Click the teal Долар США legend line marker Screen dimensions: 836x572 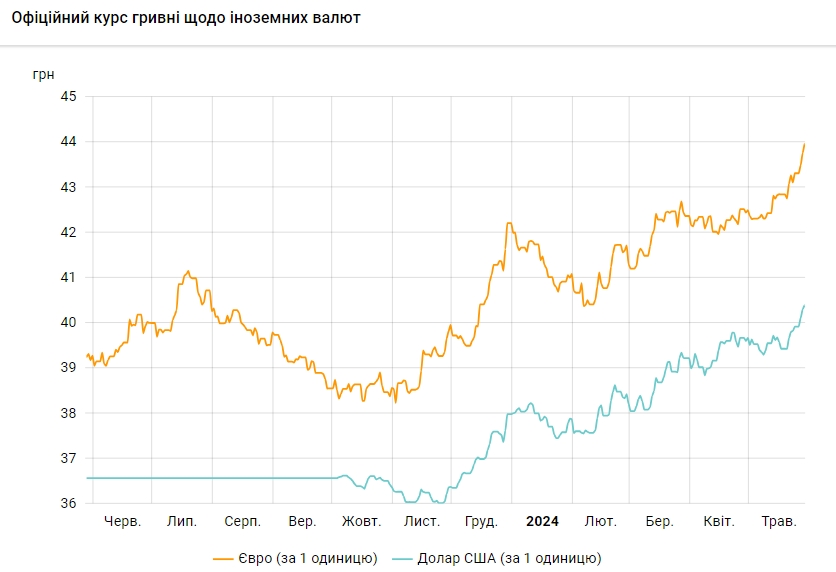point(403,558)
